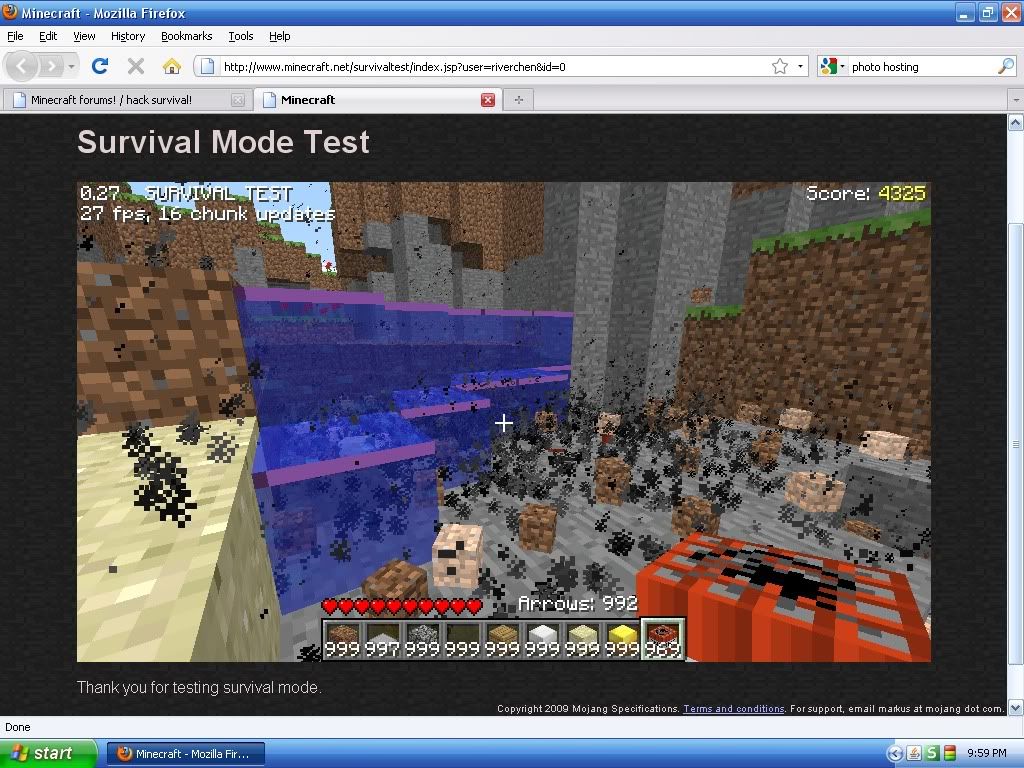Image resolution: width=1024 pixels, height=768 pixels.
Task: Expand the system tray hidden icons arrow
Action: tap(895, 754)
